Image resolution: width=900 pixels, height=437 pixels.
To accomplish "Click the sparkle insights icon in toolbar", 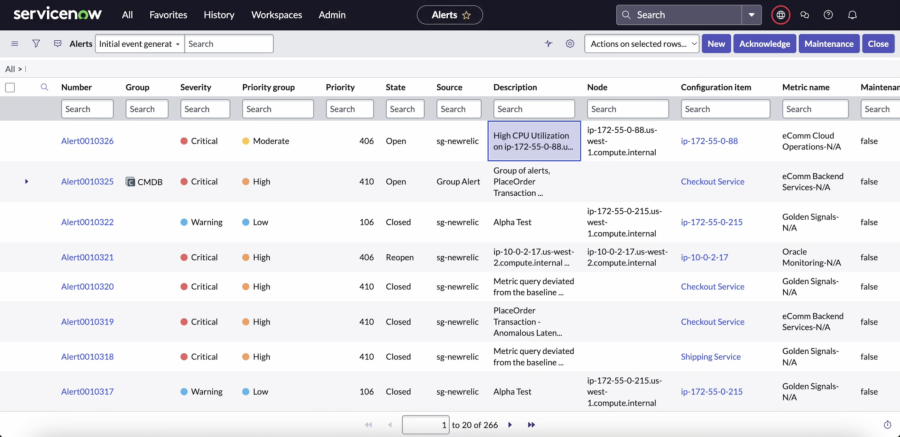I will coord(548,44).
